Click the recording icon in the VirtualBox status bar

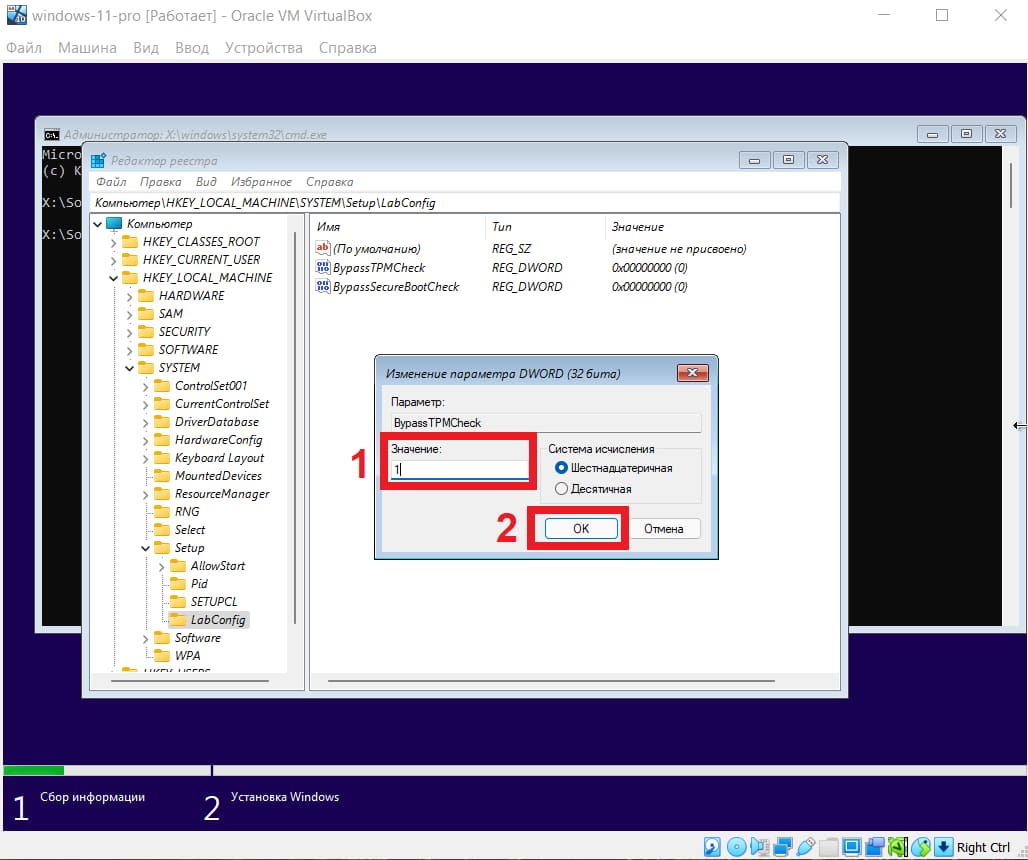tap(875, 847)
